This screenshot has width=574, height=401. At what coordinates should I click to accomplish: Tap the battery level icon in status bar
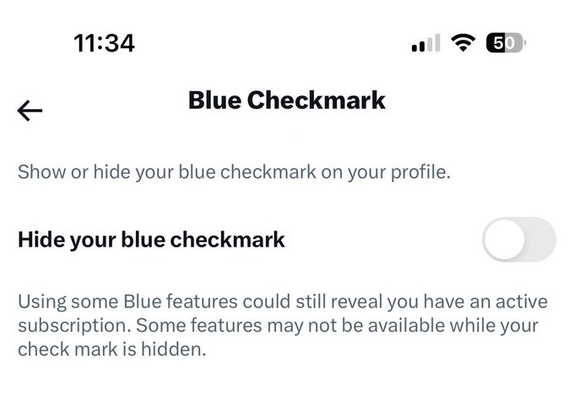tap(506, 43)
